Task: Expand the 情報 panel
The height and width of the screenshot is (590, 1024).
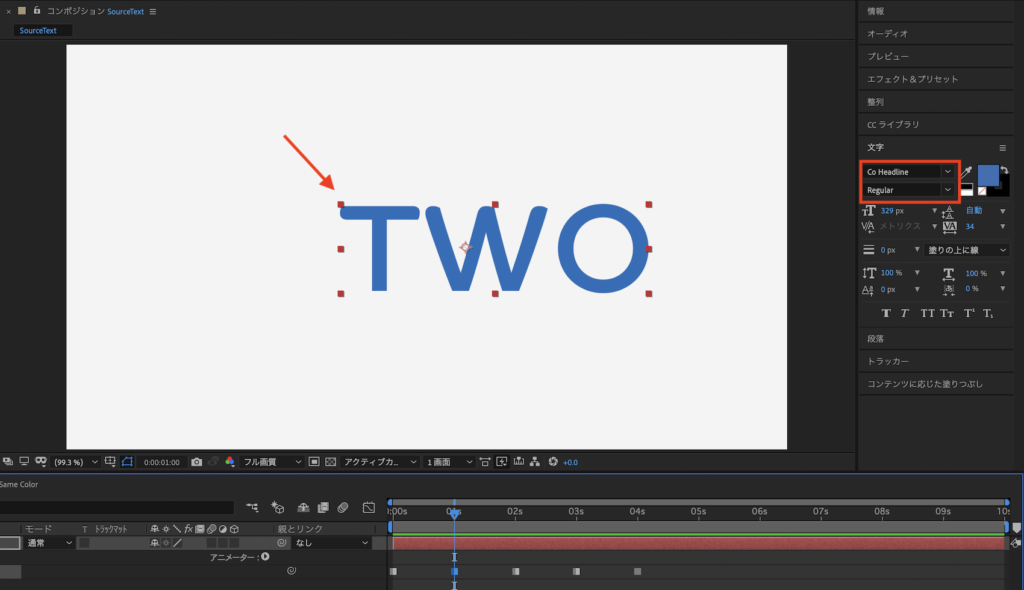Action: point(936,11)
